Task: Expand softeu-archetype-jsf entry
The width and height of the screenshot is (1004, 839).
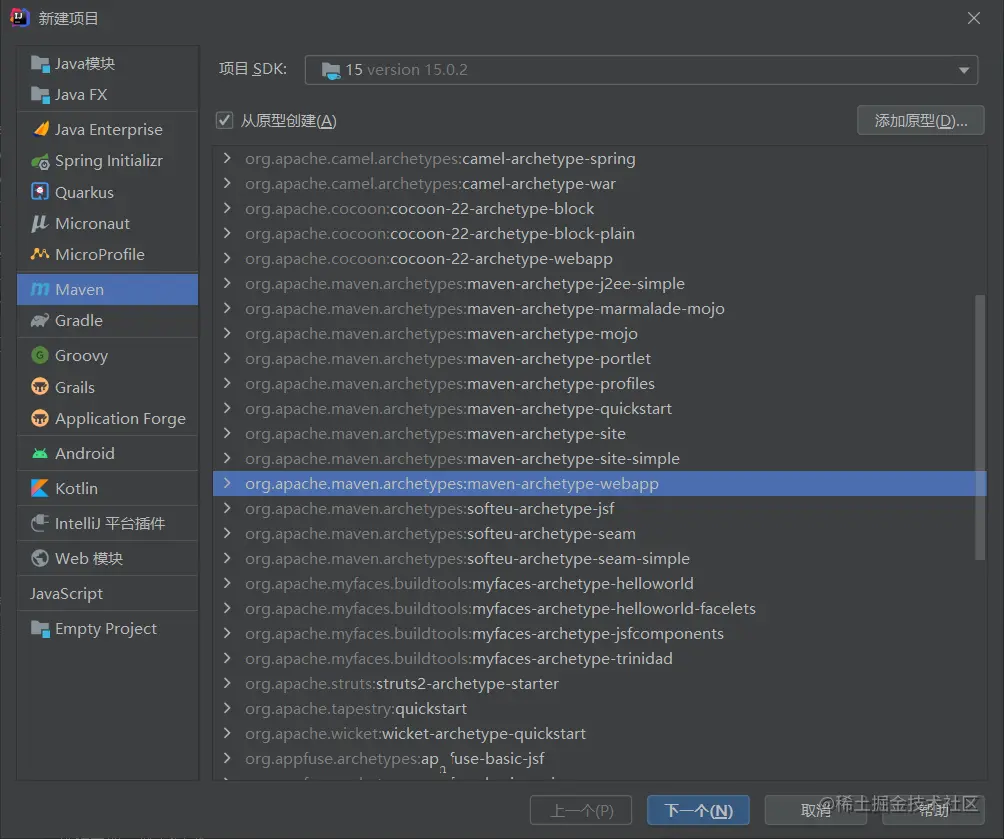Action: click(x=227, y=509)
